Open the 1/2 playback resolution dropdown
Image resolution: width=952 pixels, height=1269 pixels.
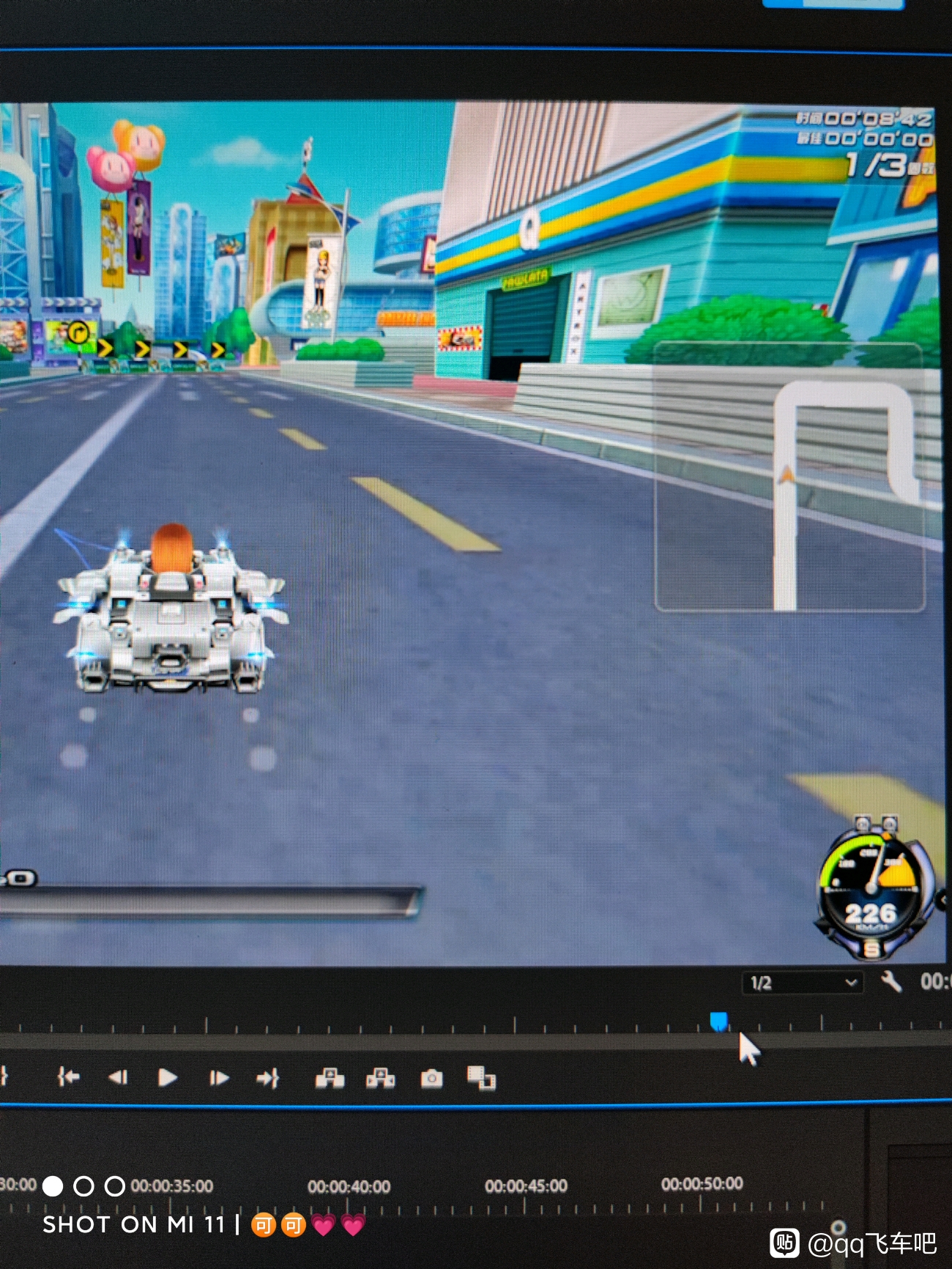tap(803, 983)
